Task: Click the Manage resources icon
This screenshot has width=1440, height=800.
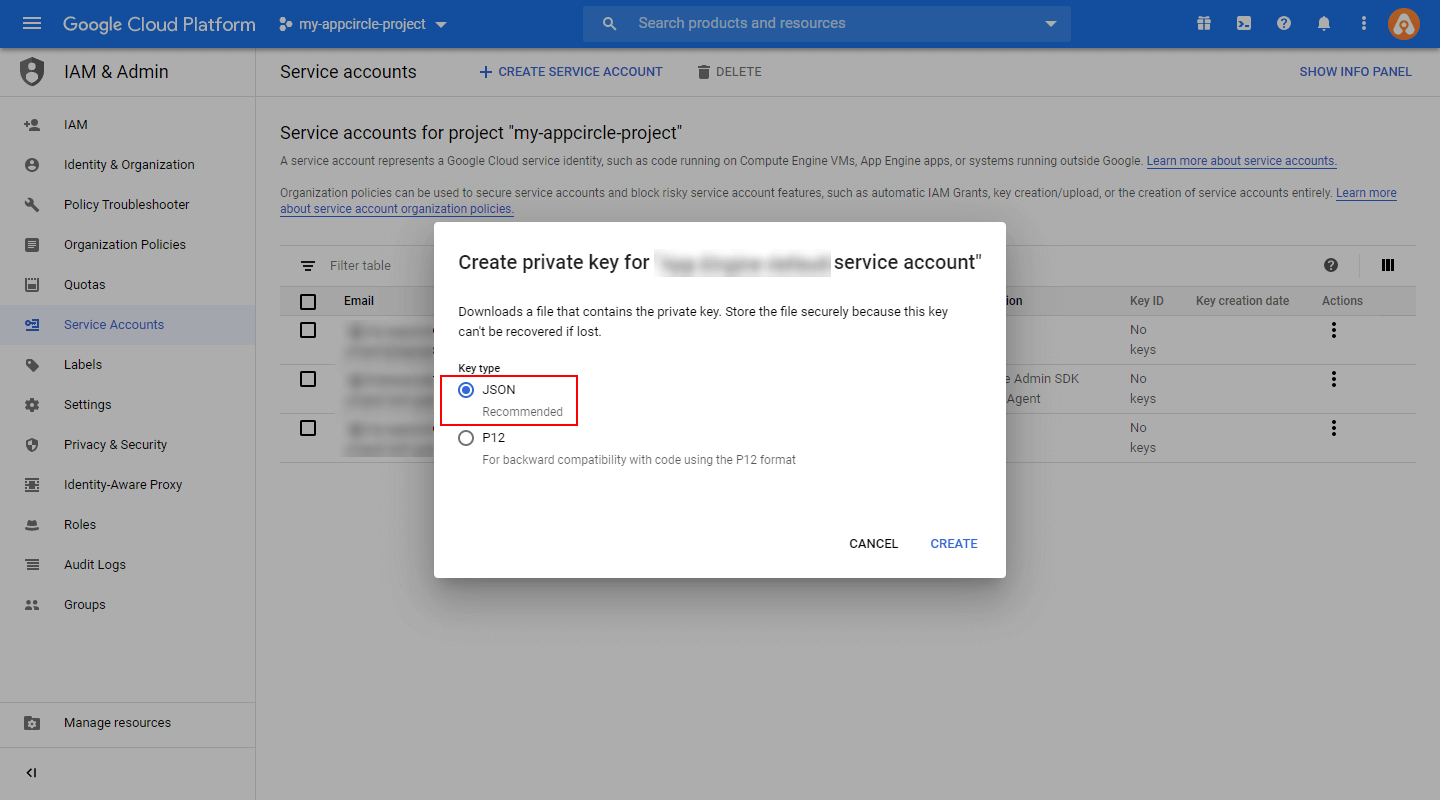Action: (x=32, y=723)
